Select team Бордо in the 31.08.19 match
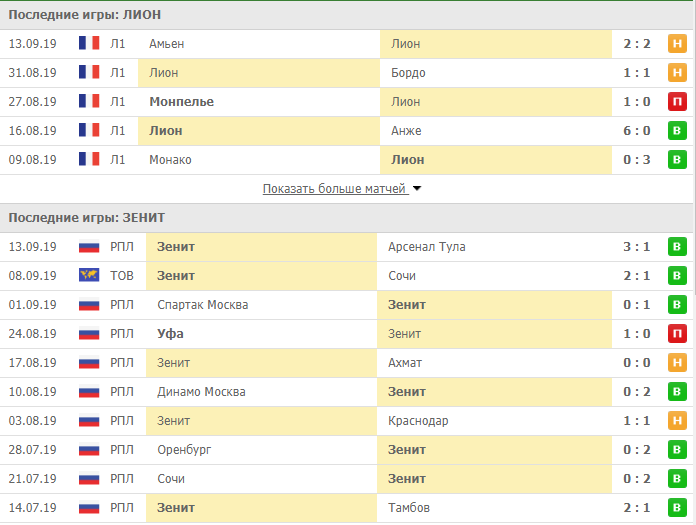The image size is (696, 525). point(408,73)
